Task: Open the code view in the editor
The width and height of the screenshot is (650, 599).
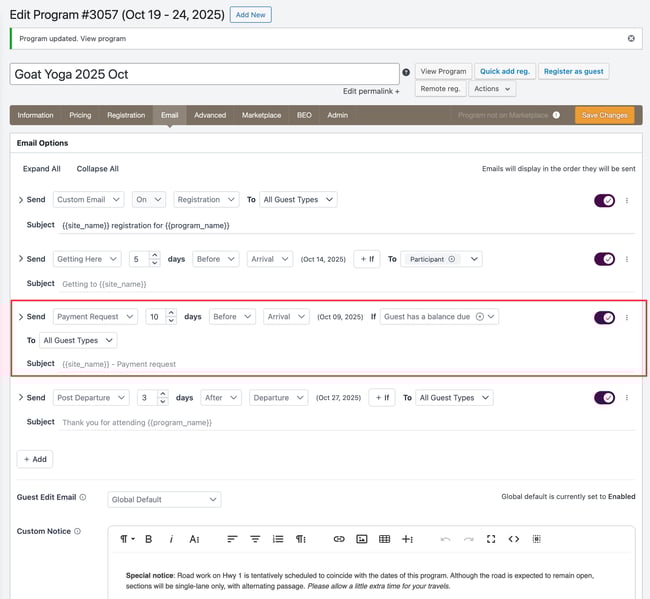Action: pos(514,539)
